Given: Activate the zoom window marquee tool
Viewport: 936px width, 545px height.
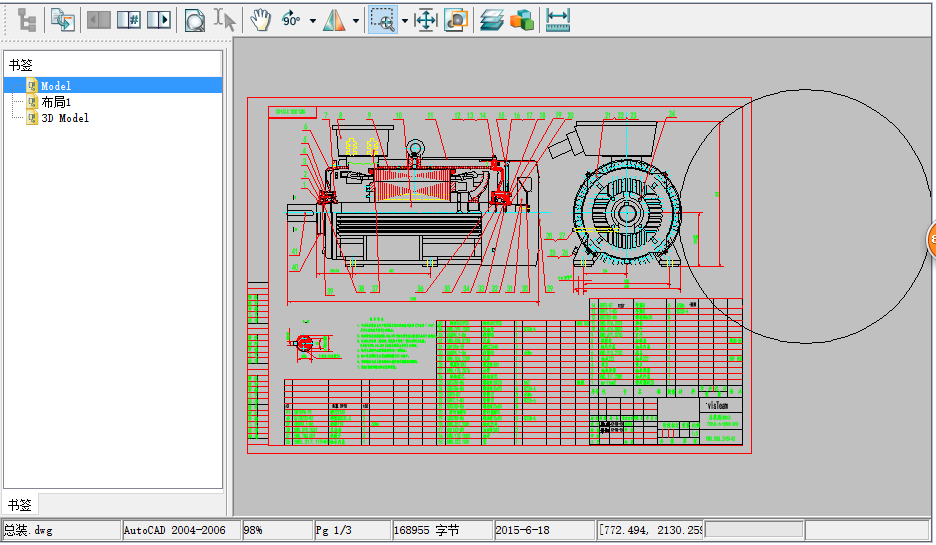Looking at the screenshot, I should tap(381, 20).
